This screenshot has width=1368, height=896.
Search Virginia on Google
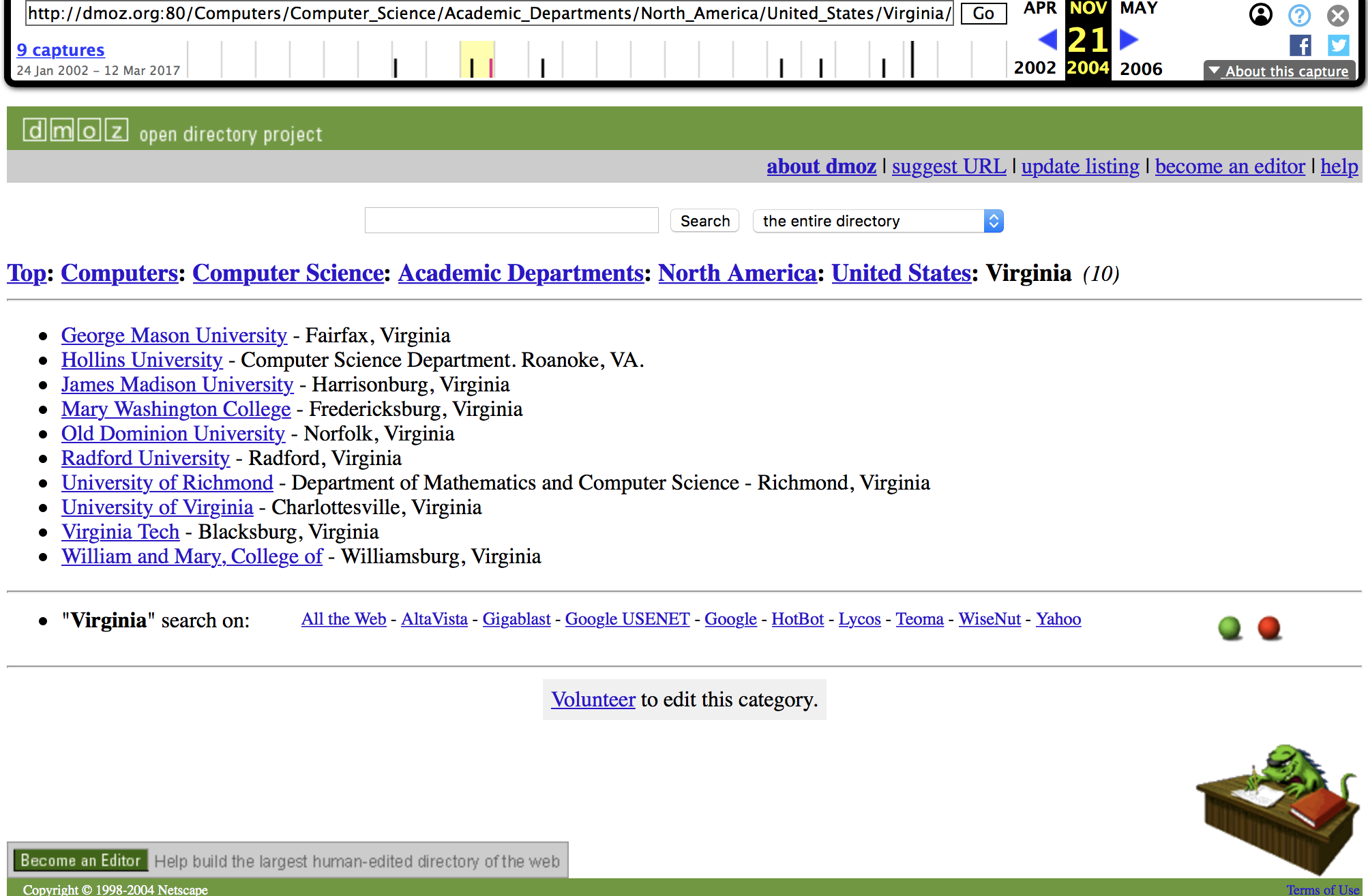[730, 619]
